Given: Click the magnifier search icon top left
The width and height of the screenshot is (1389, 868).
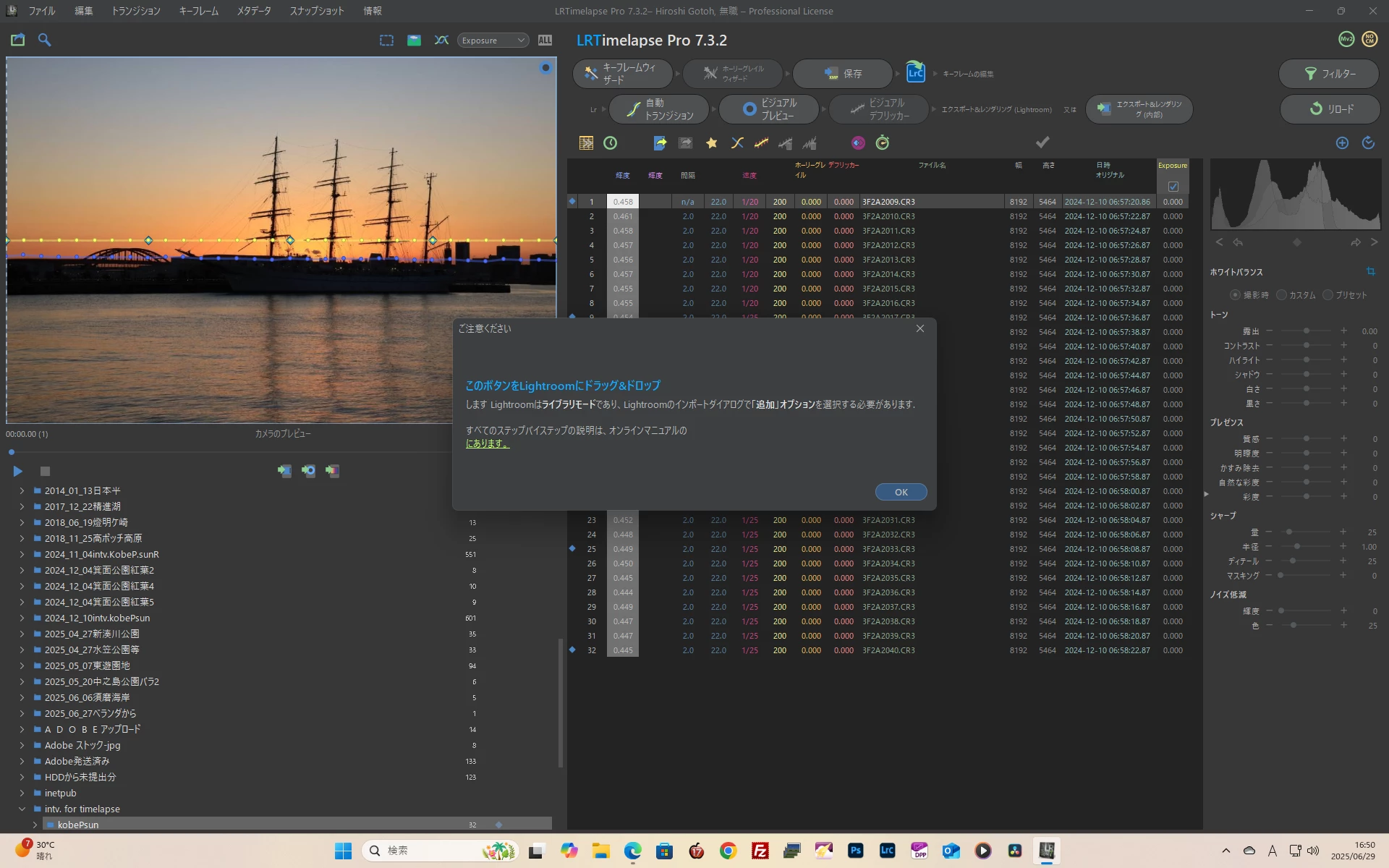Looking at the screenshot, I should pyautogui.click(x=44, y=41).
